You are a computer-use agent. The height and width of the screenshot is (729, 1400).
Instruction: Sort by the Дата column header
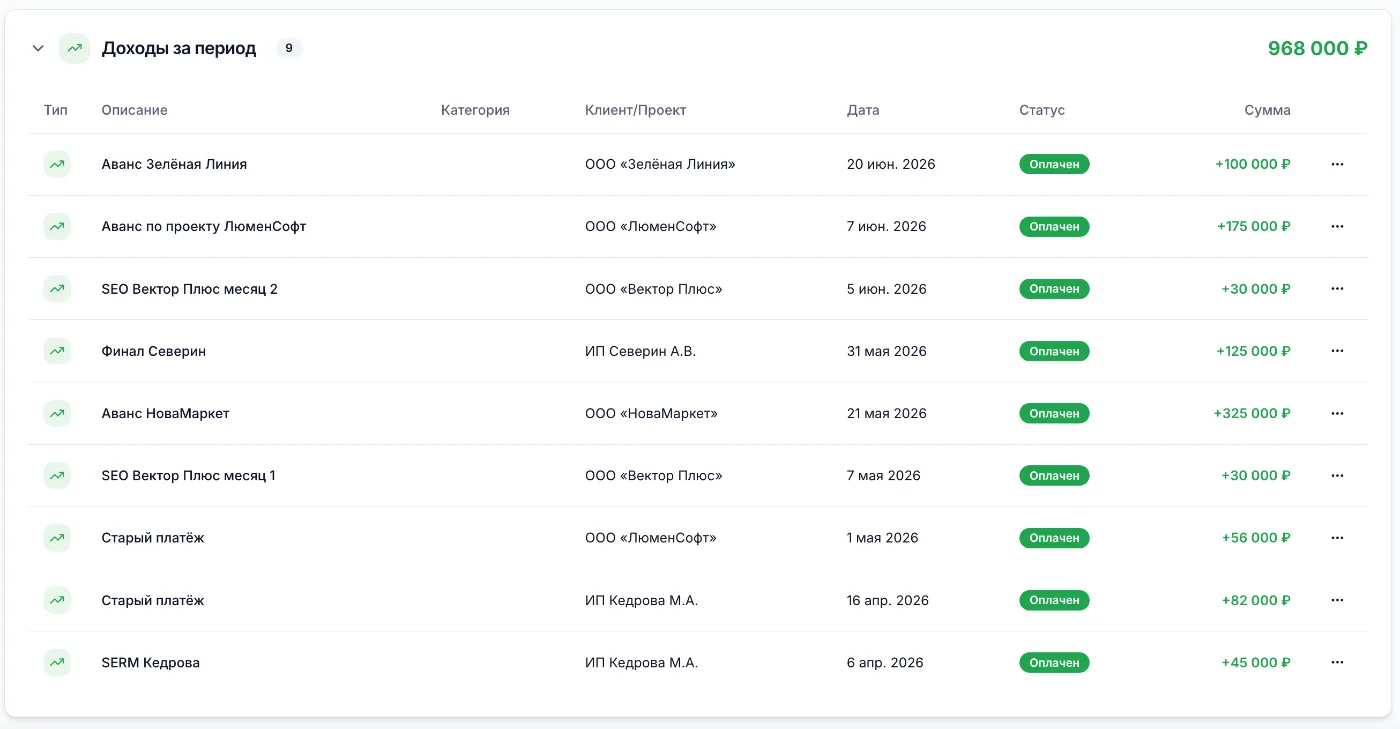click(x=863, y=110)
